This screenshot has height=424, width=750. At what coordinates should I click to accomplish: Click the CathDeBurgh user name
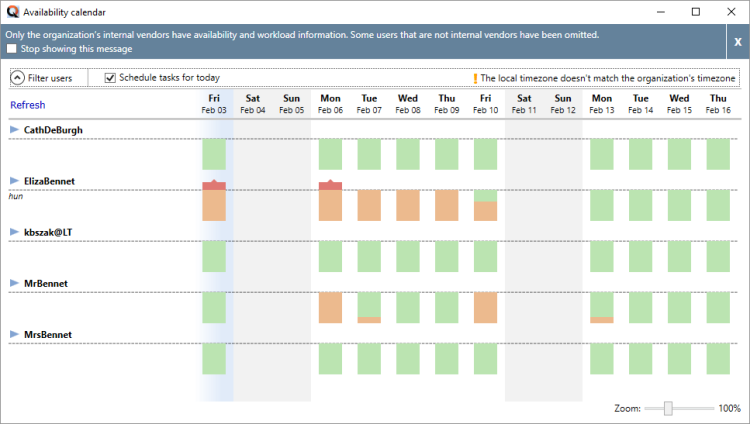53,130
